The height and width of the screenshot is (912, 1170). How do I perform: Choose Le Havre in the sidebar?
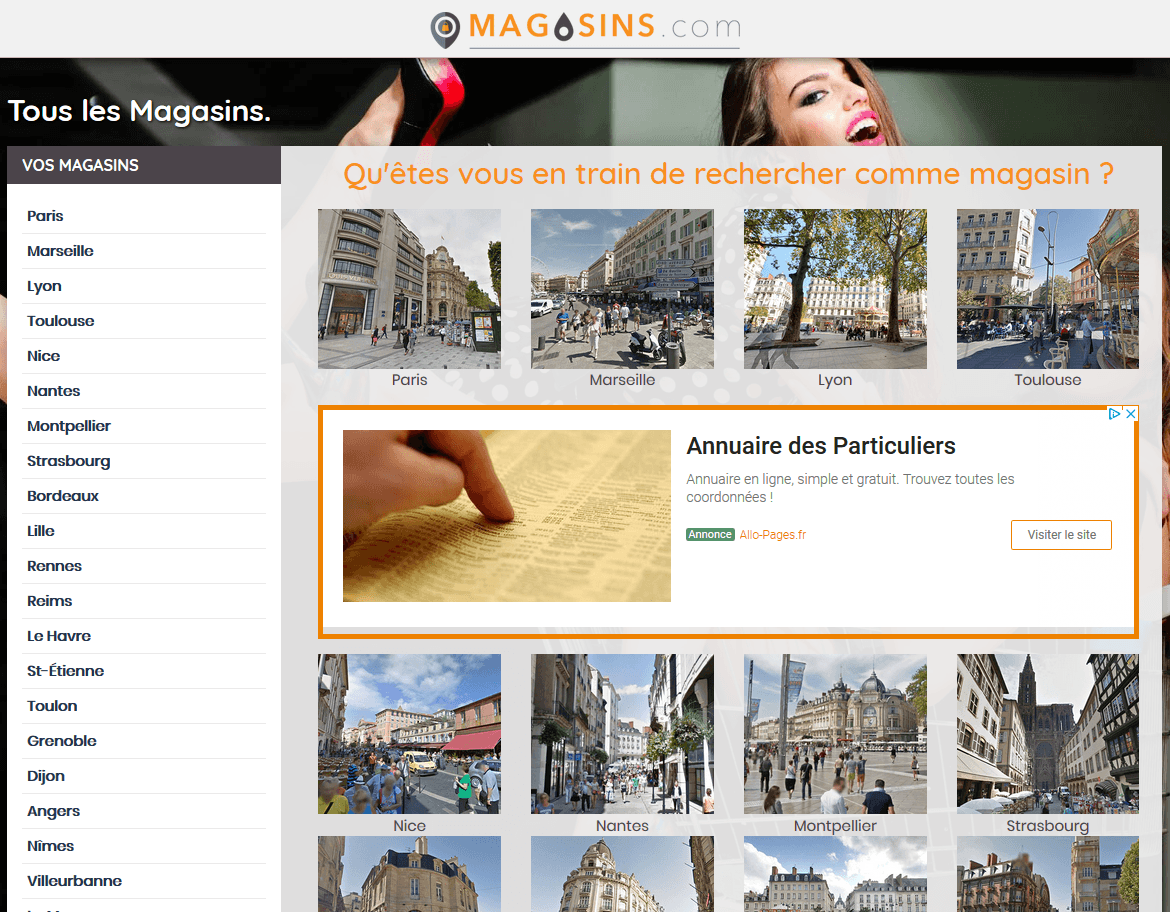click(x=59, y=636)
